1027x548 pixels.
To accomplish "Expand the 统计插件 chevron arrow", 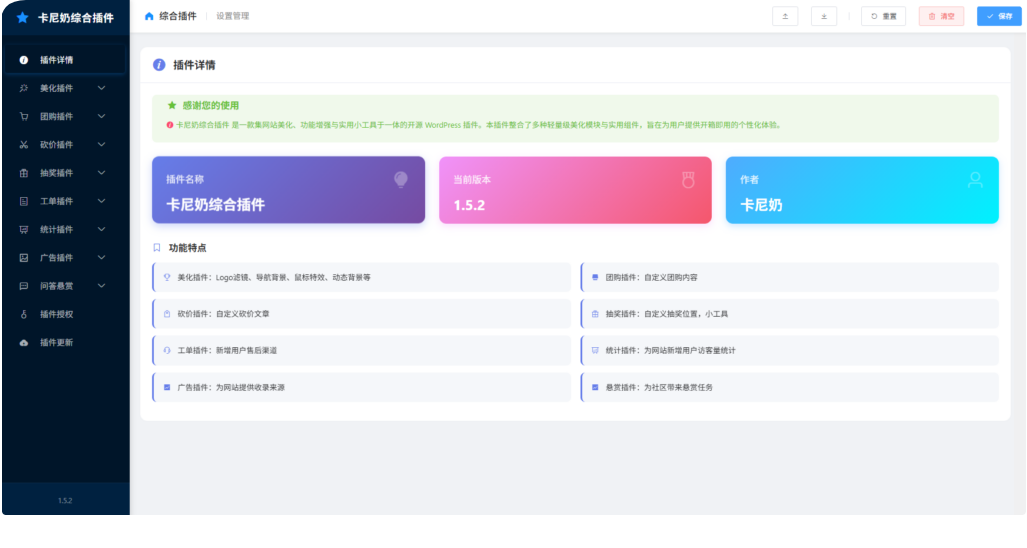I will click(102, 229).
